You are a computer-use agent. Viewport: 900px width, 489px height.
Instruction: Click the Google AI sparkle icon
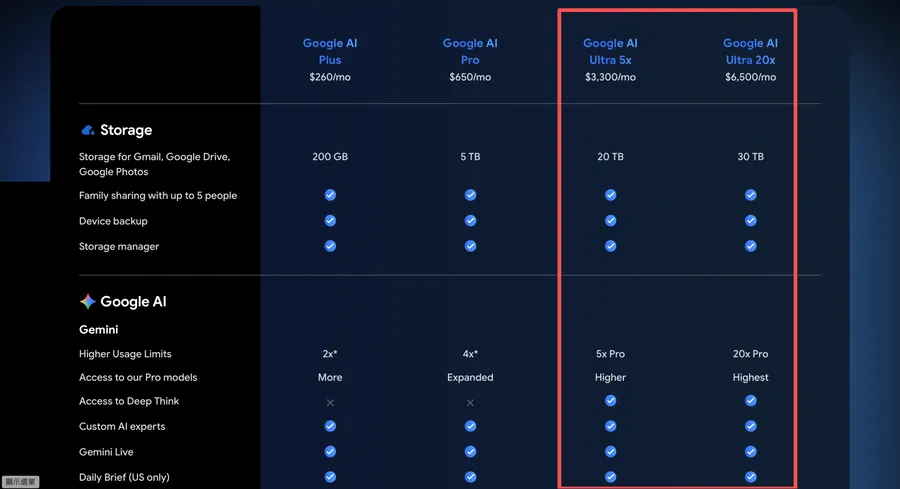[87, 301]
